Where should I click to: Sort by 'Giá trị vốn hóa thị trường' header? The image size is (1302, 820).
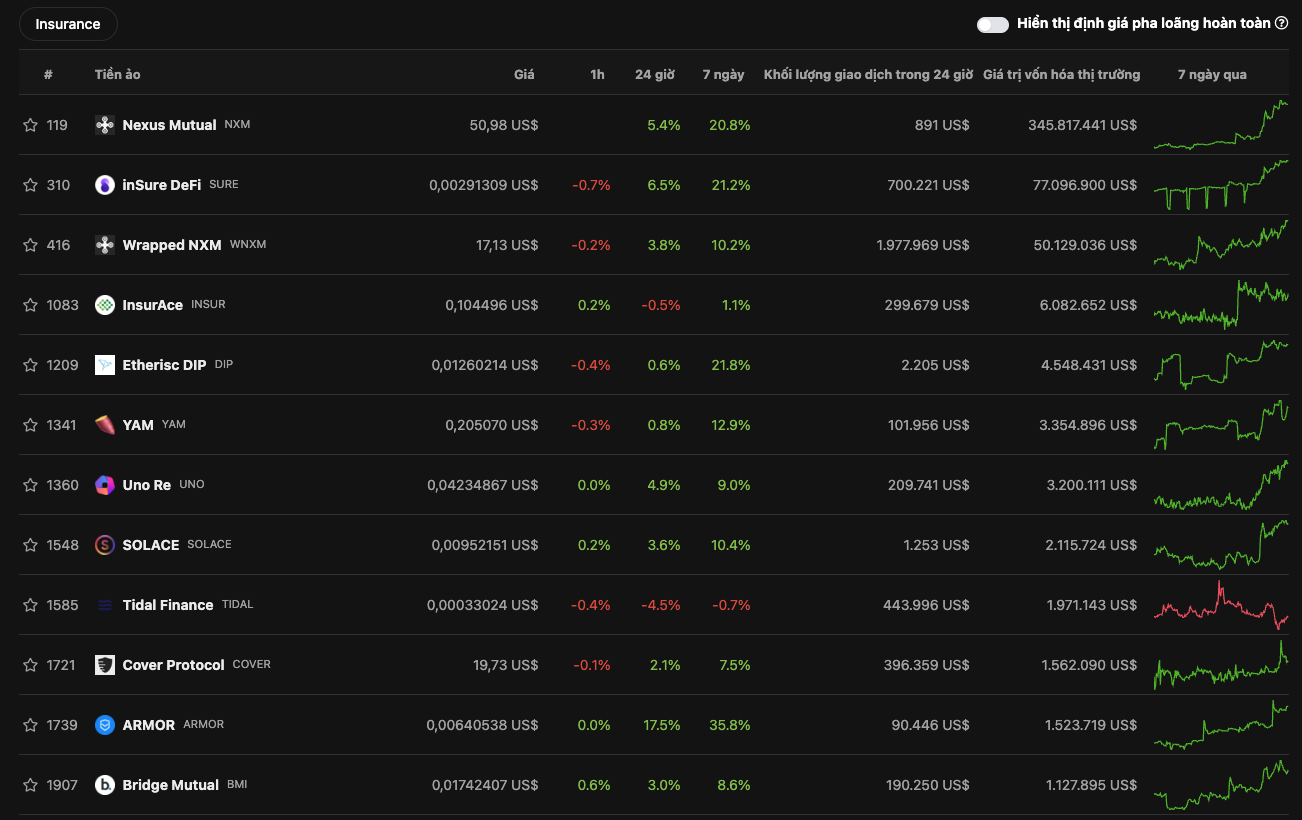point(1062,75)
